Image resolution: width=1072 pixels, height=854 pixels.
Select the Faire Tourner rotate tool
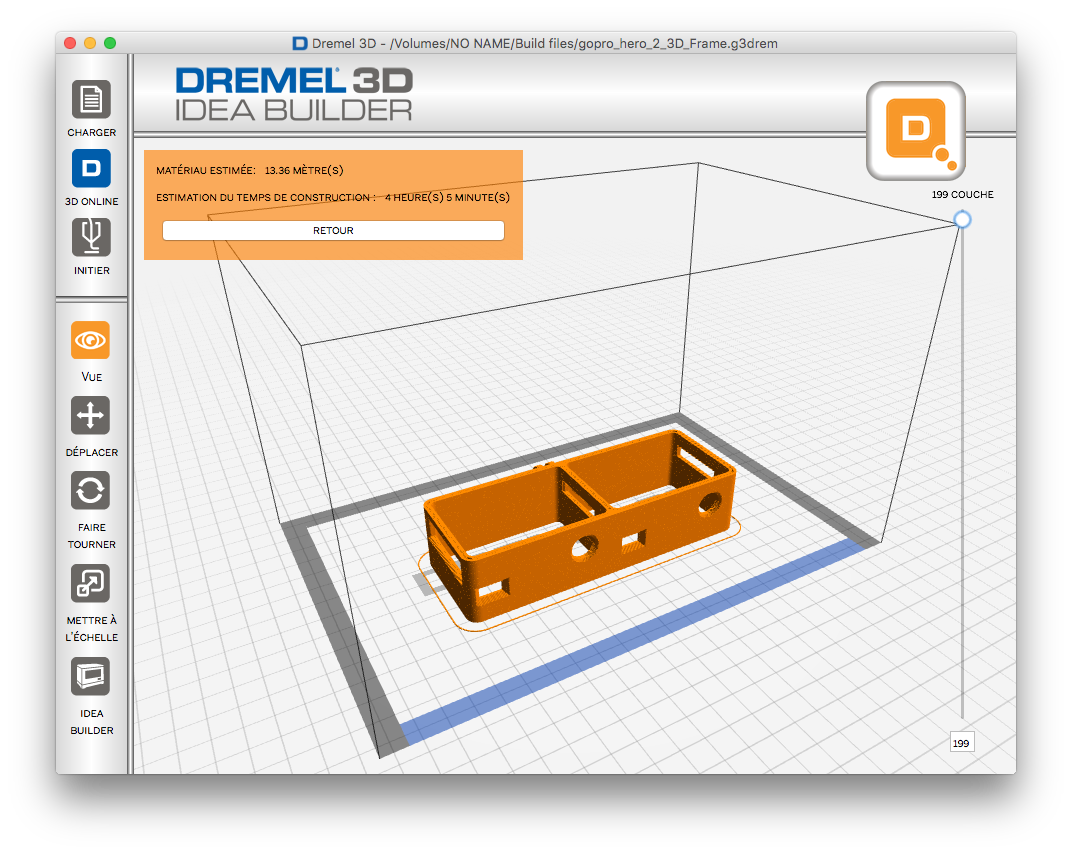[91, 490]
